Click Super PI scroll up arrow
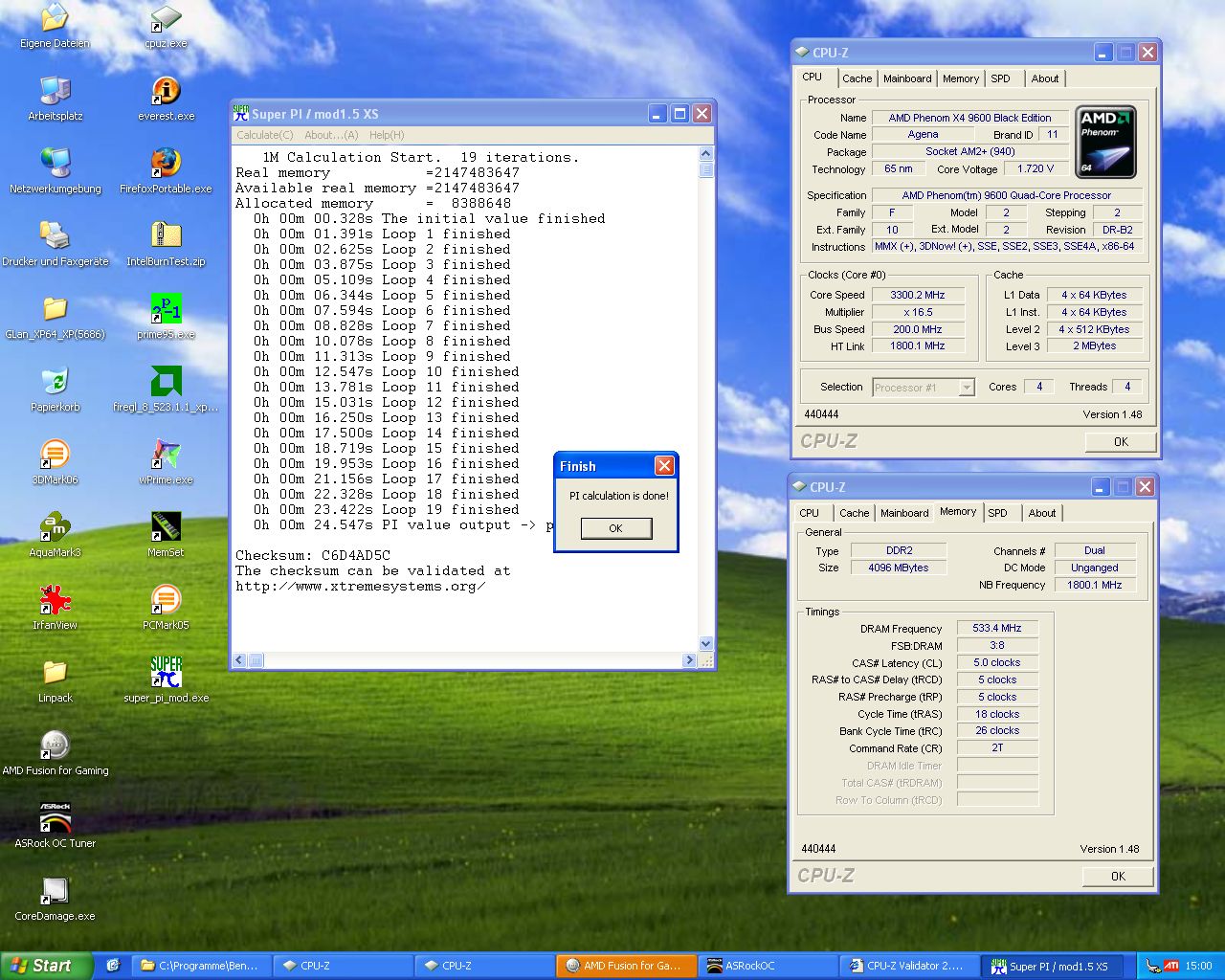Viewport: 1225px width, 980px height. coord(706,154)
